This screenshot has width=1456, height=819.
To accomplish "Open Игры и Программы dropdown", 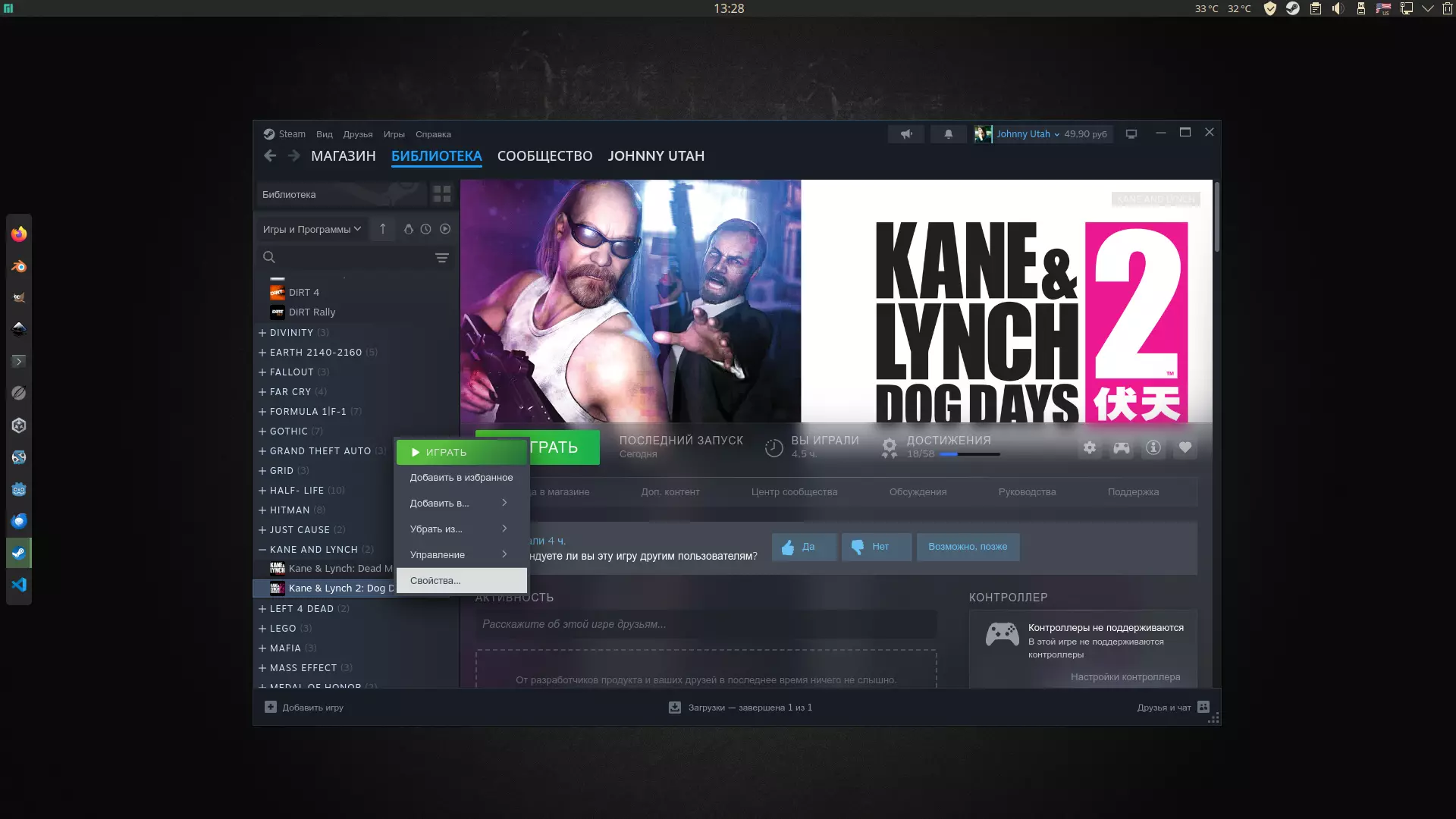I will coord(312,229).
